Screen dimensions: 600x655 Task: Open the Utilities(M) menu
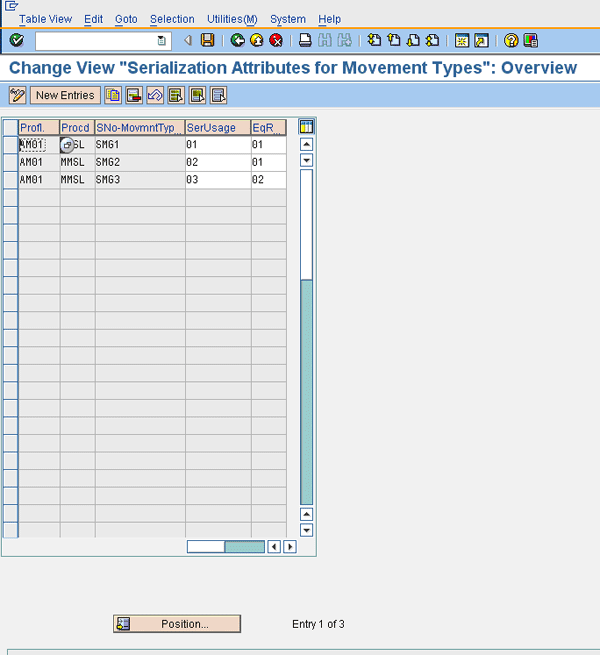pyautogui.click(x=232, y=19)
